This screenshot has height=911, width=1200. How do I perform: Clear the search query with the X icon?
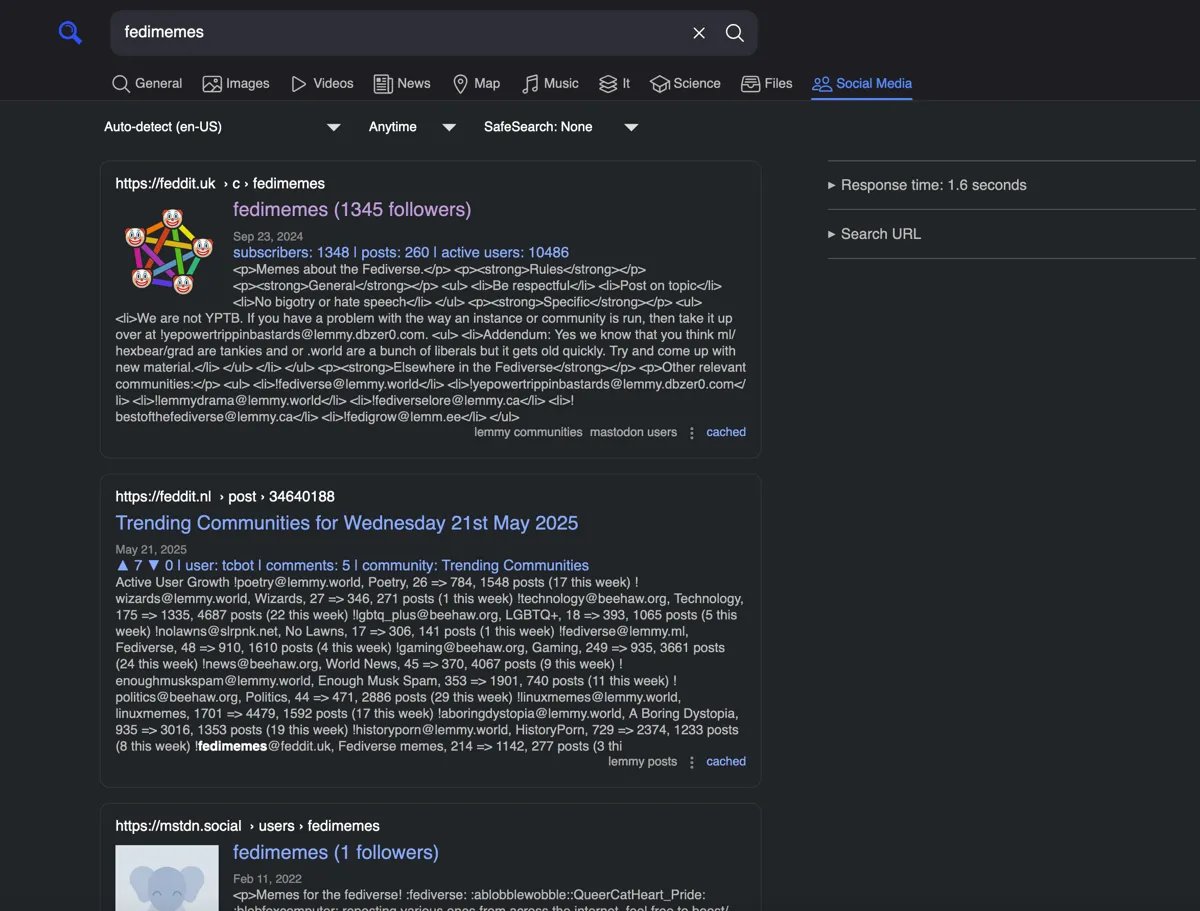[x=699, y=33]
